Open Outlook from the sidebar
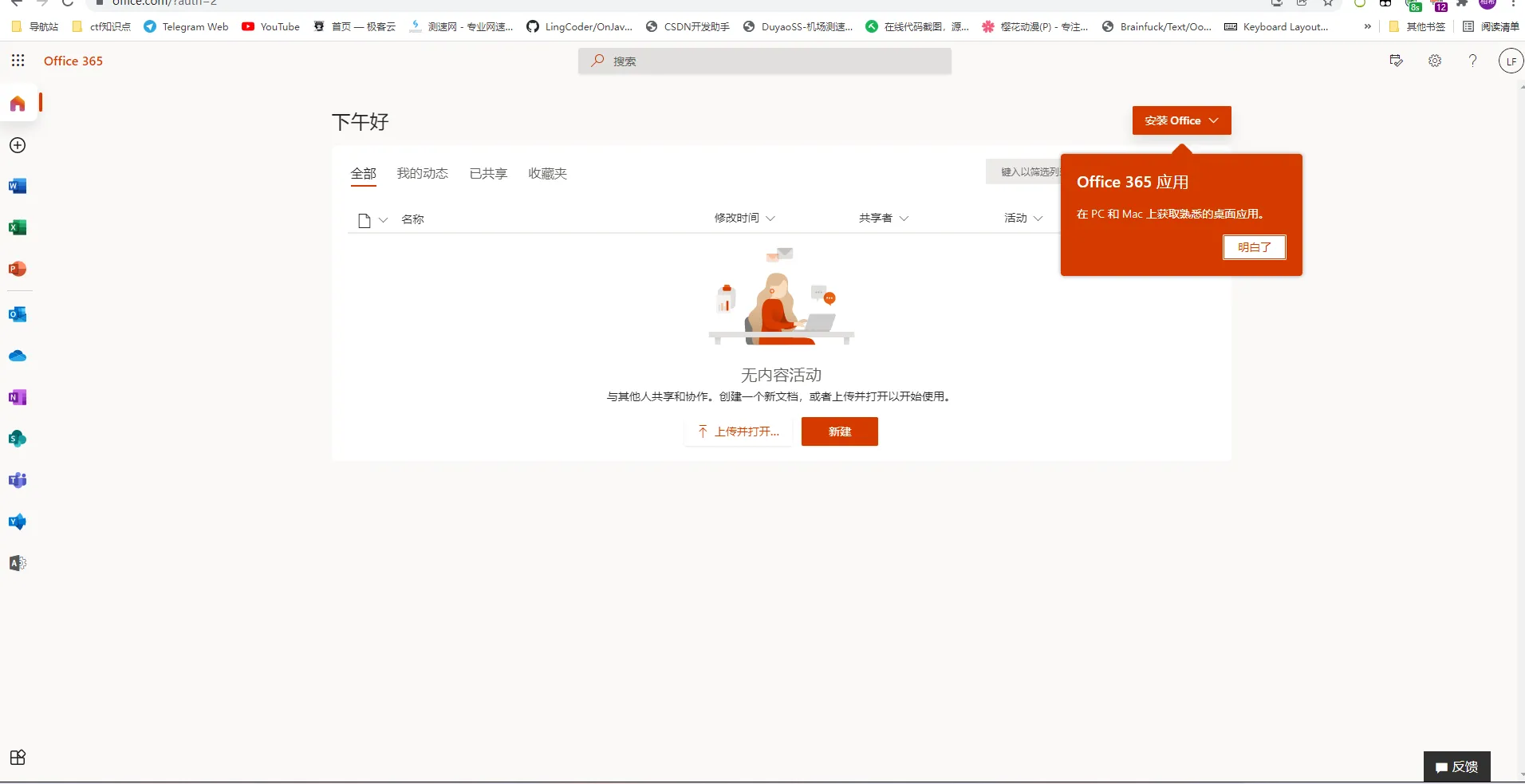This screenshot has width=1525, height=784. [x=17, y=314]
